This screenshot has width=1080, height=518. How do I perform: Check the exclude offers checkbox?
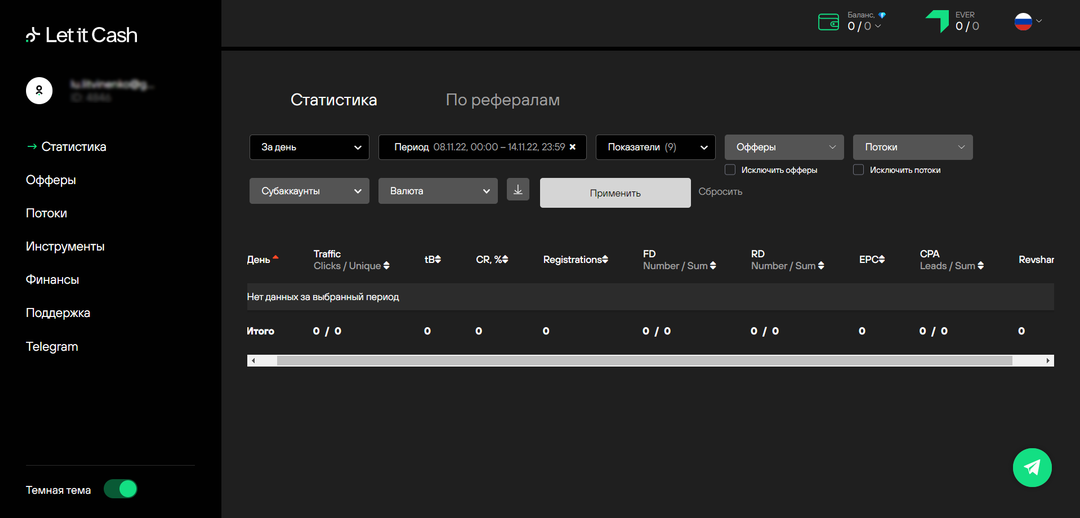click(730, 170)
